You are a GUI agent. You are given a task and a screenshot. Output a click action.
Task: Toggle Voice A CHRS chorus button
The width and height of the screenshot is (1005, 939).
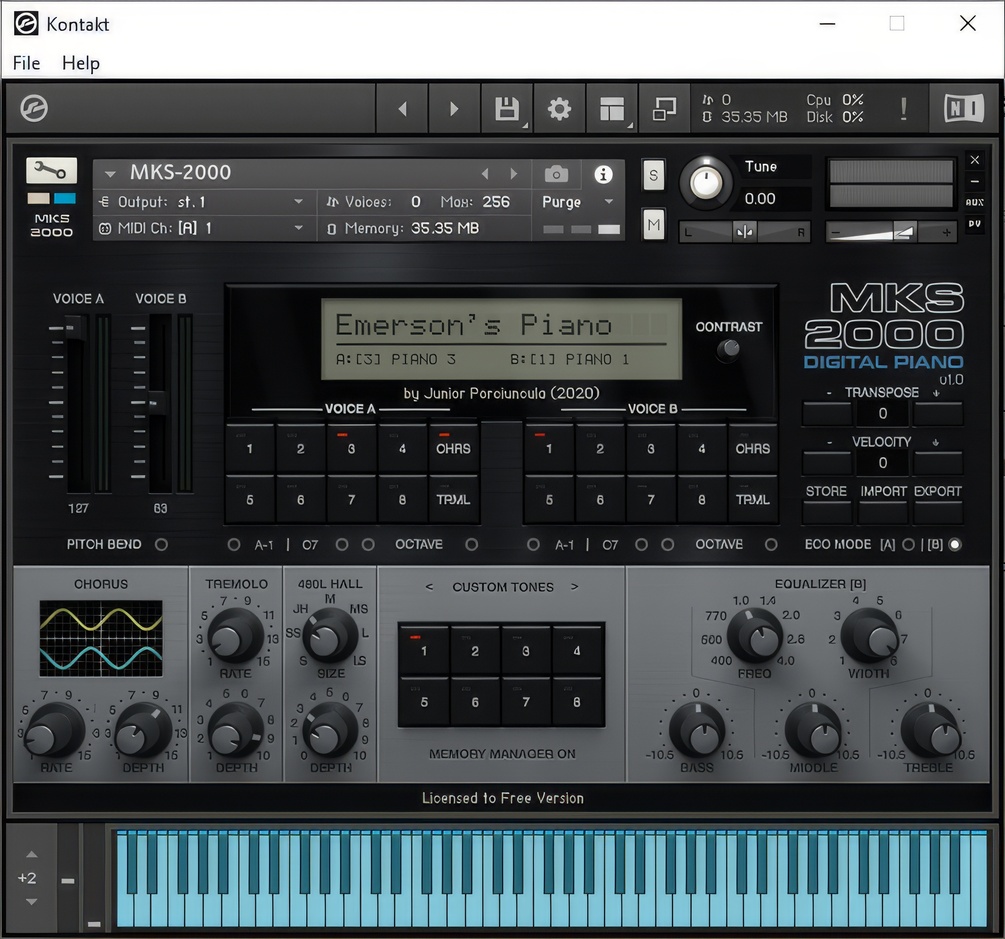click(x=453, y=448)
